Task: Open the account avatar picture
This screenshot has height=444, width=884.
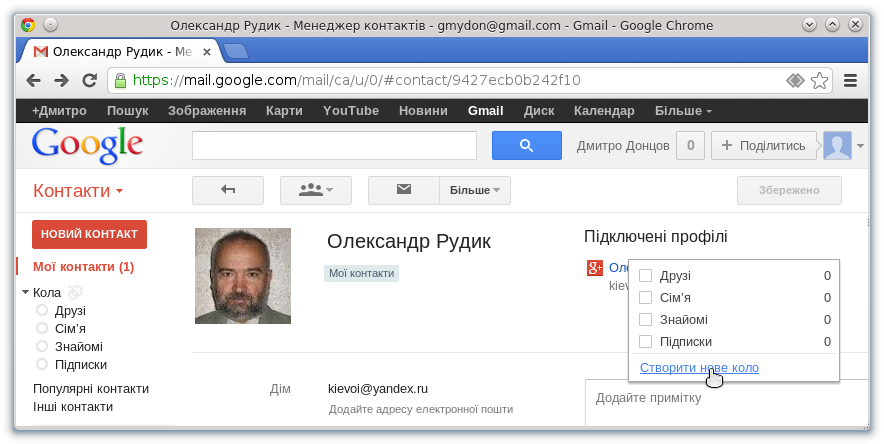Action: [837, 145]
